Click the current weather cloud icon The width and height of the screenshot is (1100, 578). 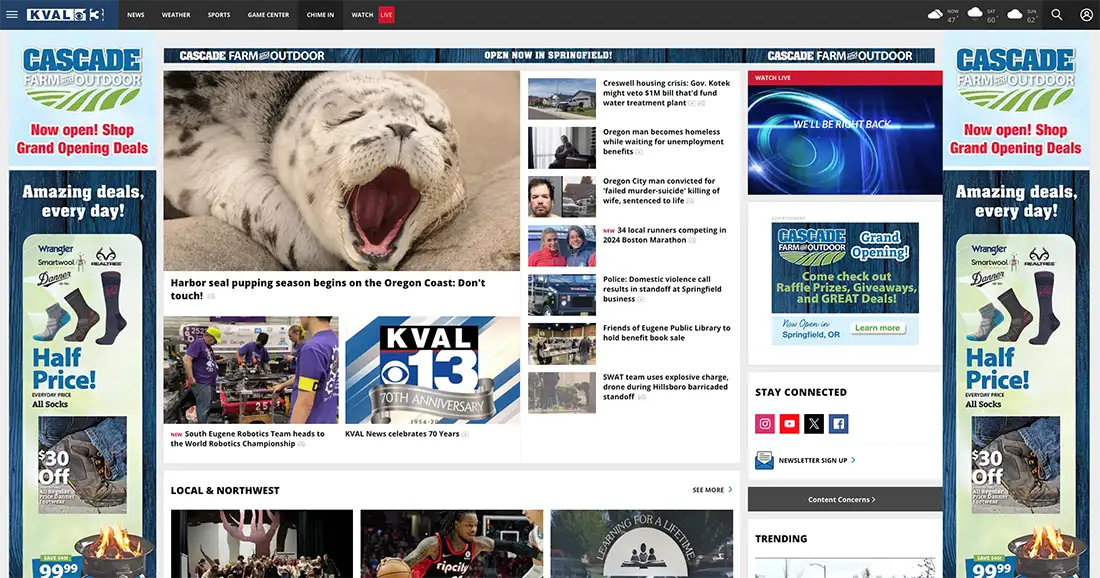click(x=935, y=14)
